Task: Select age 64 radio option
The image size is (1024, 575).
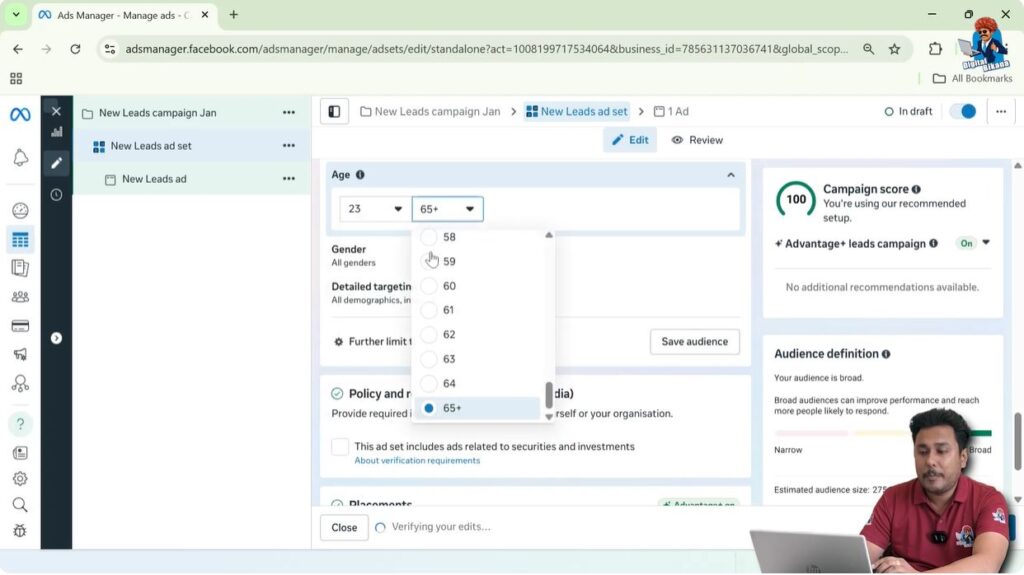Action: click(x=428, y=384)
